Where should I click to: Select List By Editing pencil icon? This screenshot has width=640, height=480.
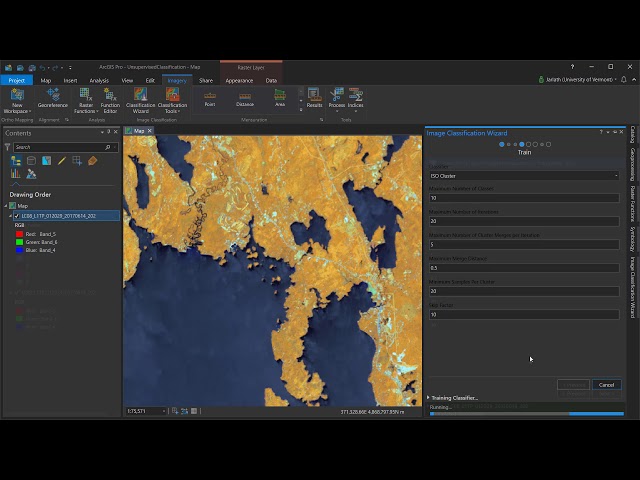[x=62, y=161]
